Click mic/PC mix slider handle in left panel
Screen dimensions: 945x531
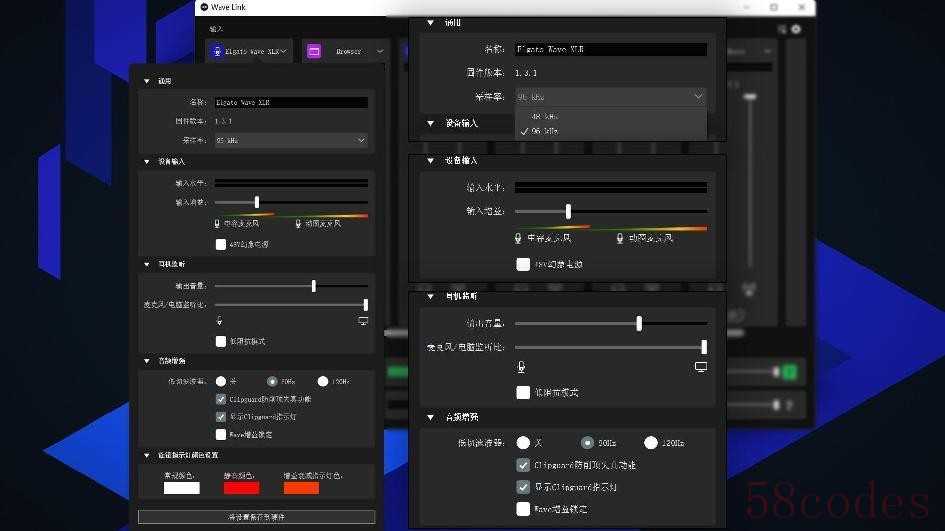(x=365, y=304)
